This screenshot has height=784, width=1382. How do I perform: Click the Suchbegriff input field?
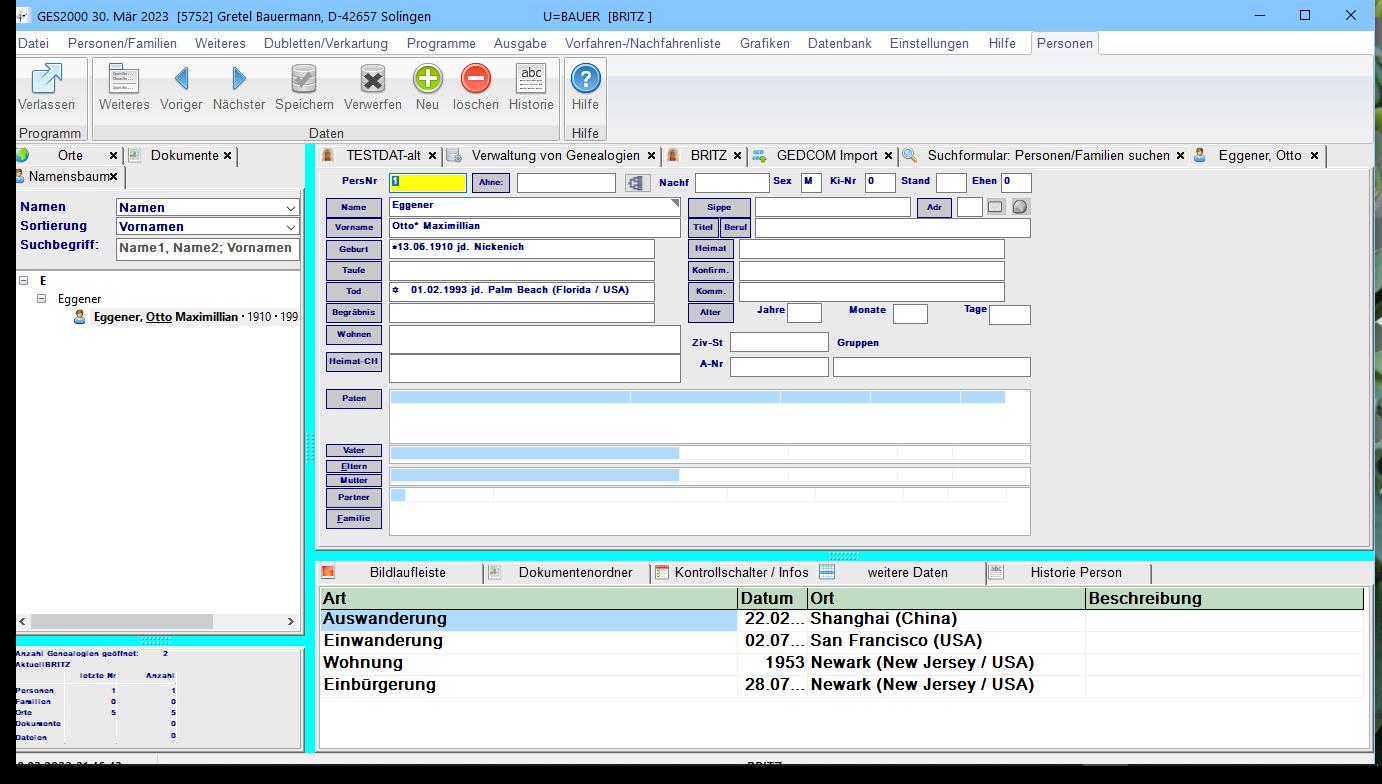click(x=208, y=248)
